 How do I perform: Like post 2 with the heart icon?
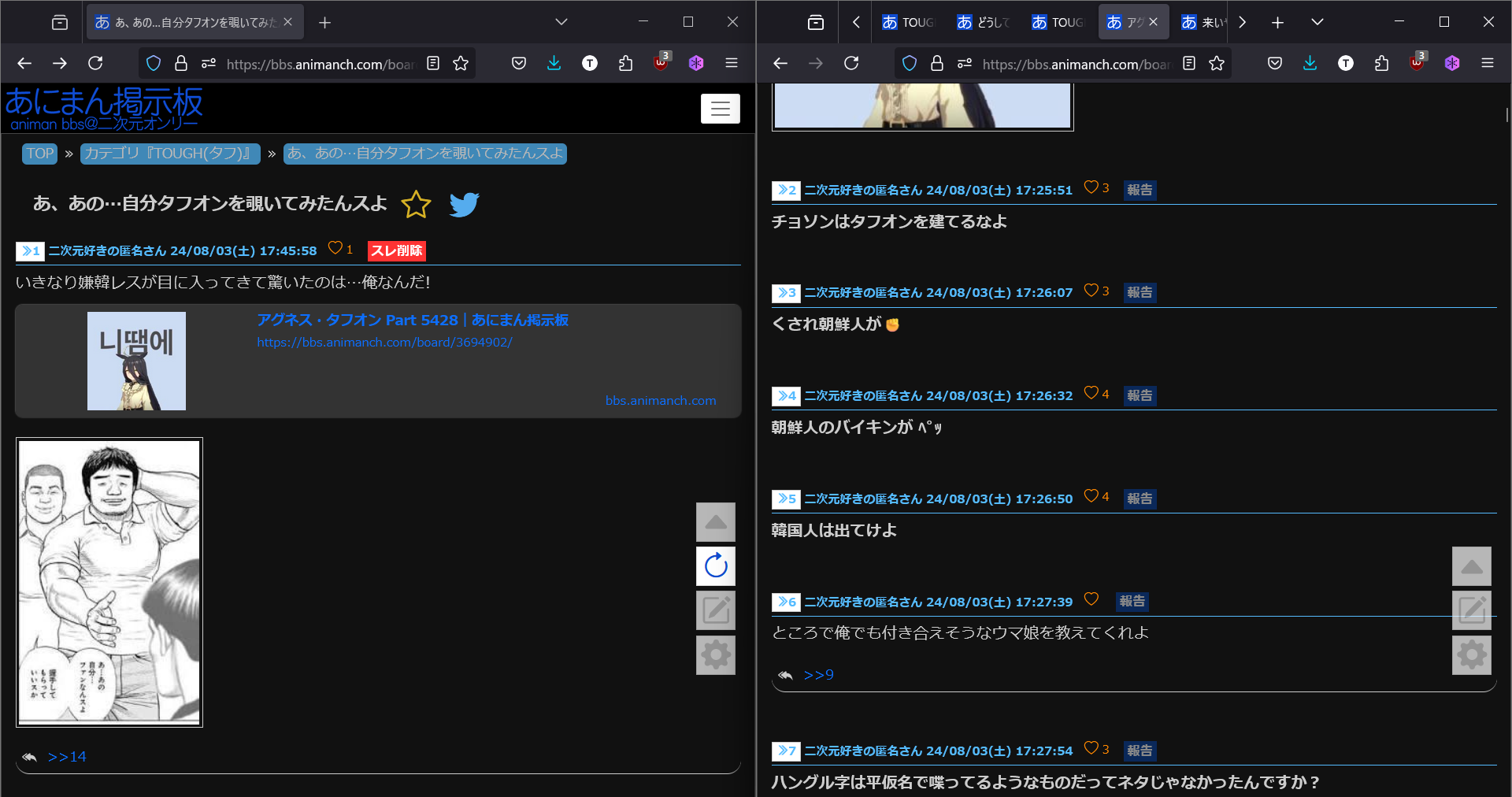[x=1091, y=187]
